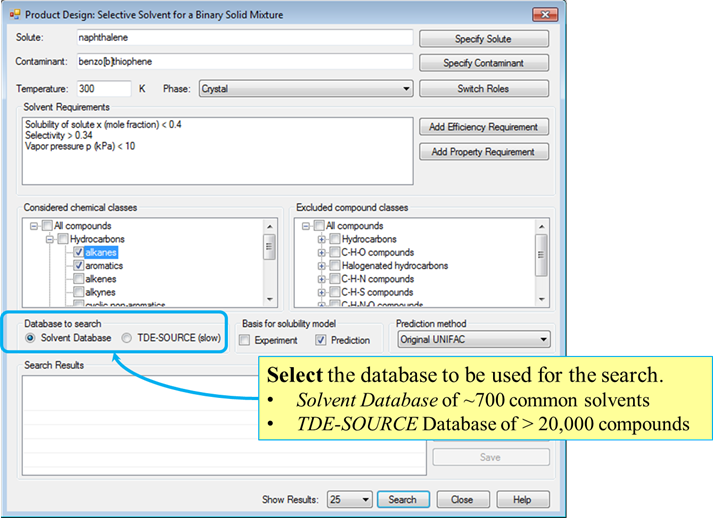The width and height of the screenshot is (713, 518).
Task: Click scroll-down arrow in Excluded classes list
Action: pos(542,299)
